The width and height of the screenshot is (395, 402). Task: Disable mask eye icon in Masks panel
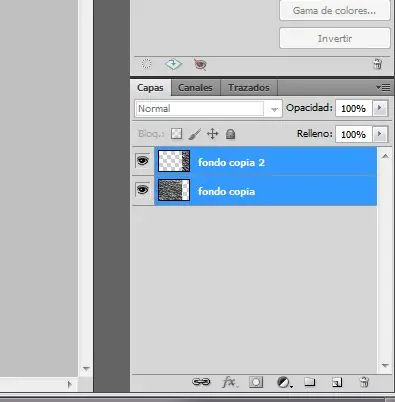(200, 64)
